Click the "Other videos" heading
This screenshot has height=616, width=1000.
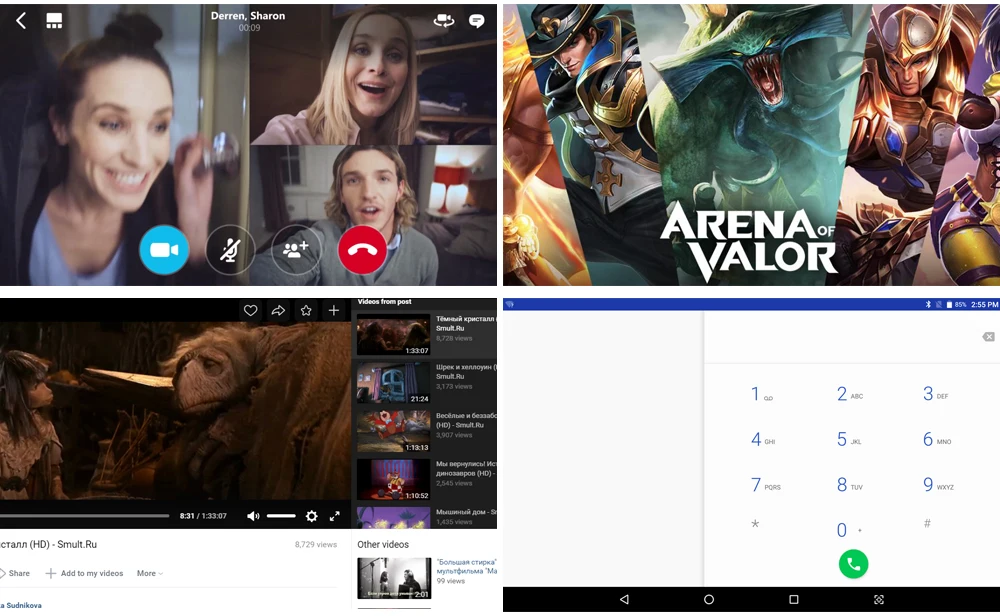click(x=383, y=545)
